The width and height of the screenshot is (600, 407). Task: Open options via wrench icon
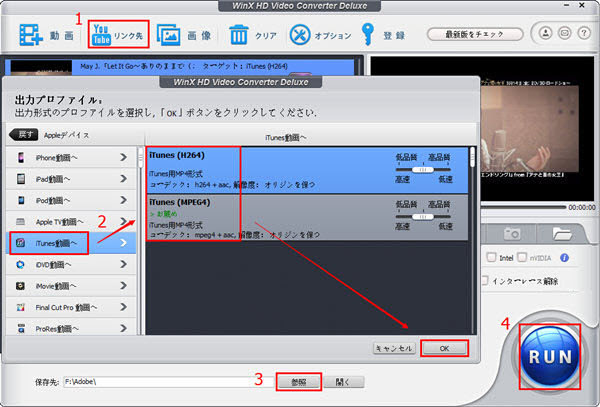(x=300, y=35)
